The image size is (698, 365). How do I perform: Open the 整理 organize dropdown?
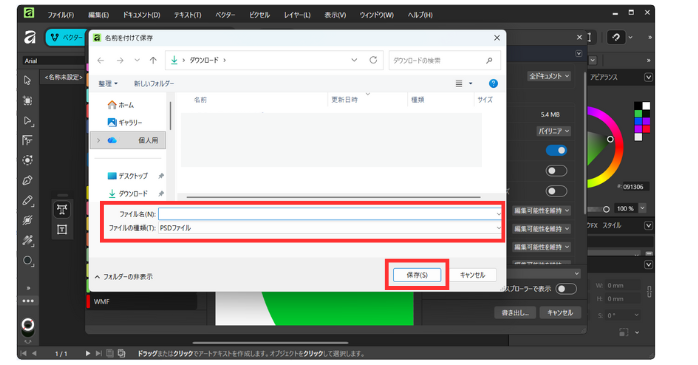point(108,84)
